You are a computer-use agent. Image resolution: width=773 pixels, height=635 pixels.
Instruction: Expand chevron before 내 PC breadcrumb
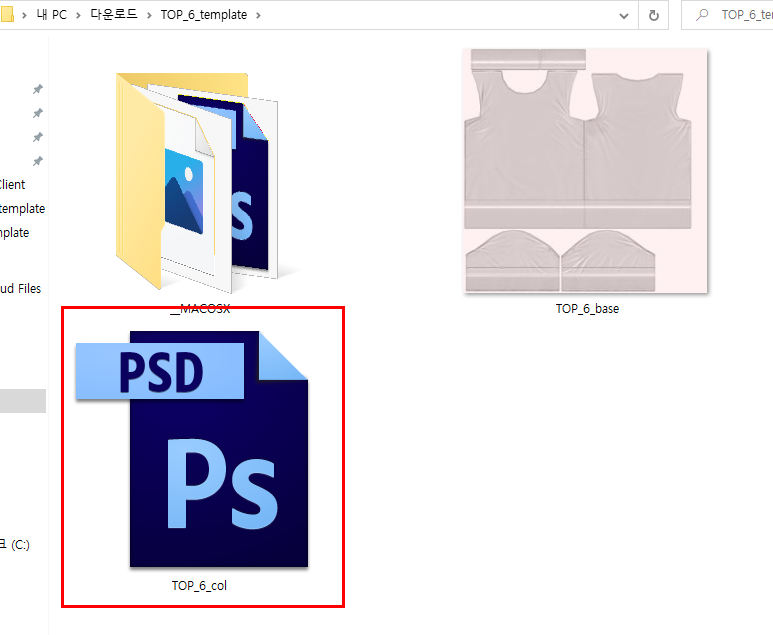[24, 15]
